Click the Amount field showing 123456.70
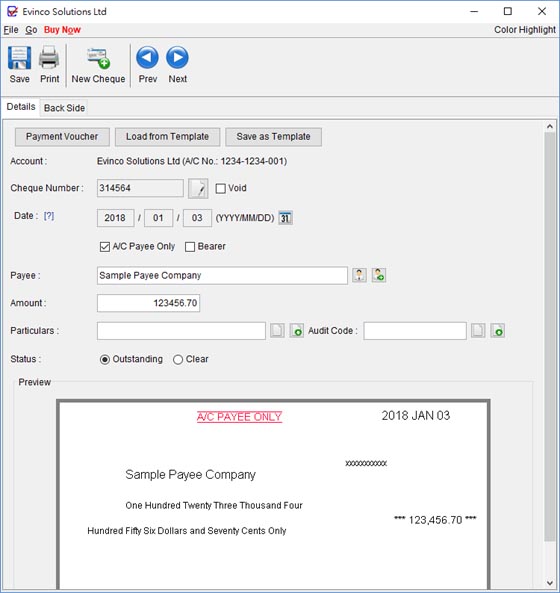This screenshot has height=593, width=560. pyautogui.click(x=148, y=303)
